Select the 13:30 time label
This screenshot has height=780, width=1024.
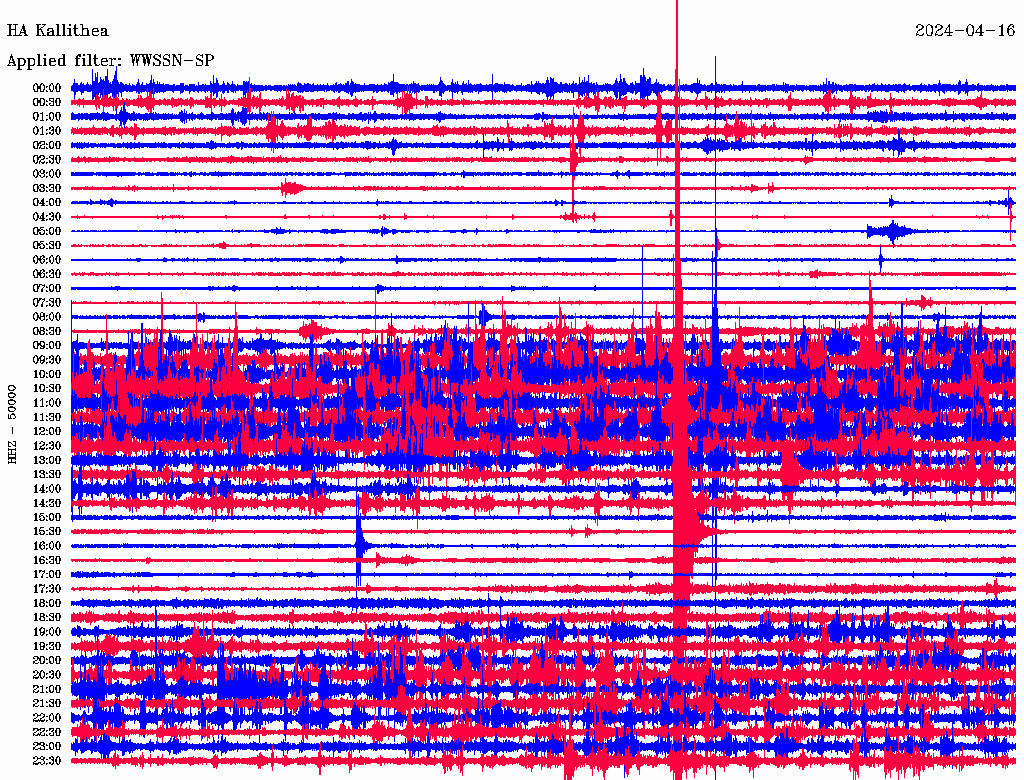point(47,475)
